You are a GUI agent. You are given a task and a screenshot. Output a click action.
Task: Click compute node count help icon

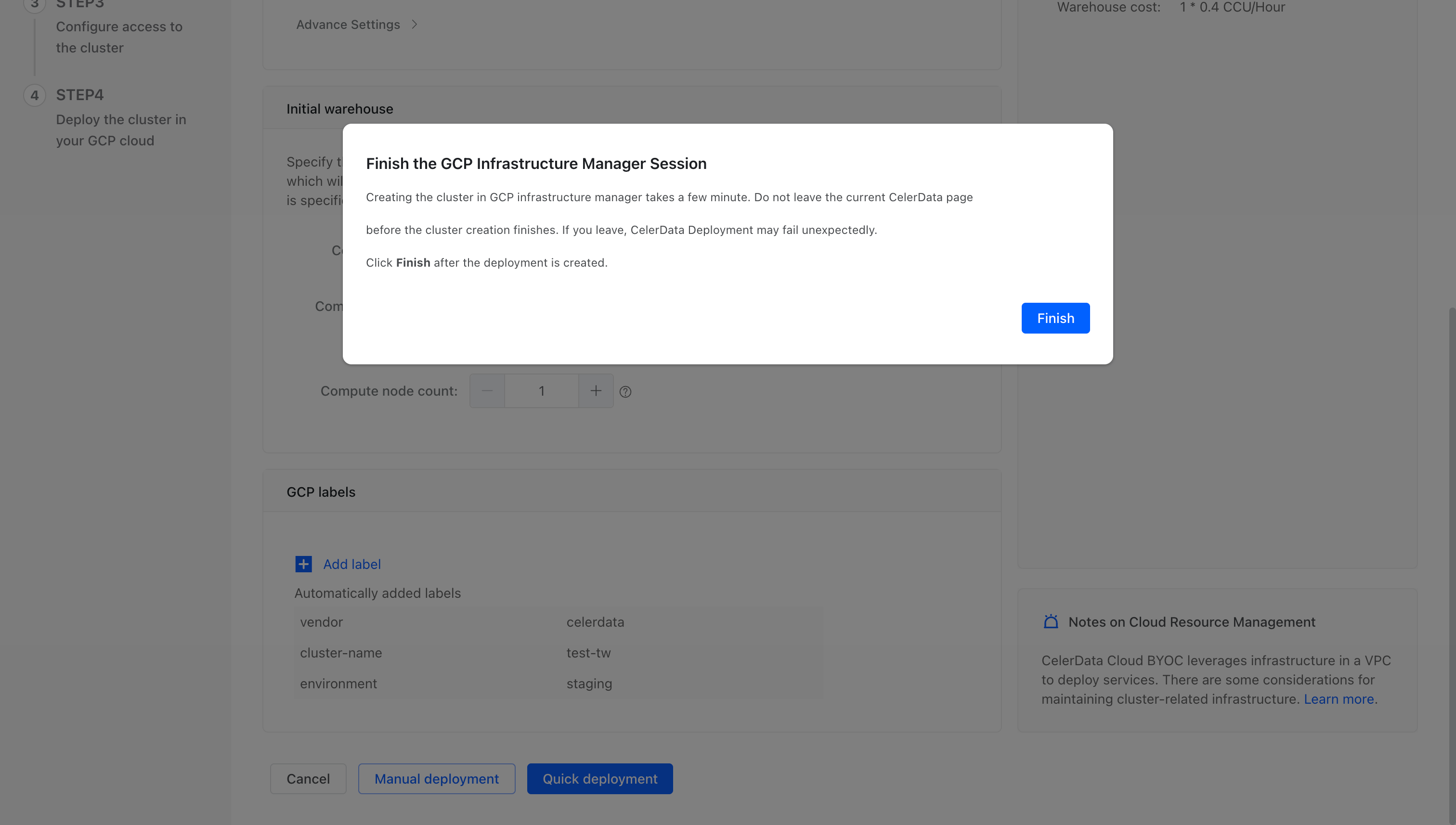pos(625,391)
